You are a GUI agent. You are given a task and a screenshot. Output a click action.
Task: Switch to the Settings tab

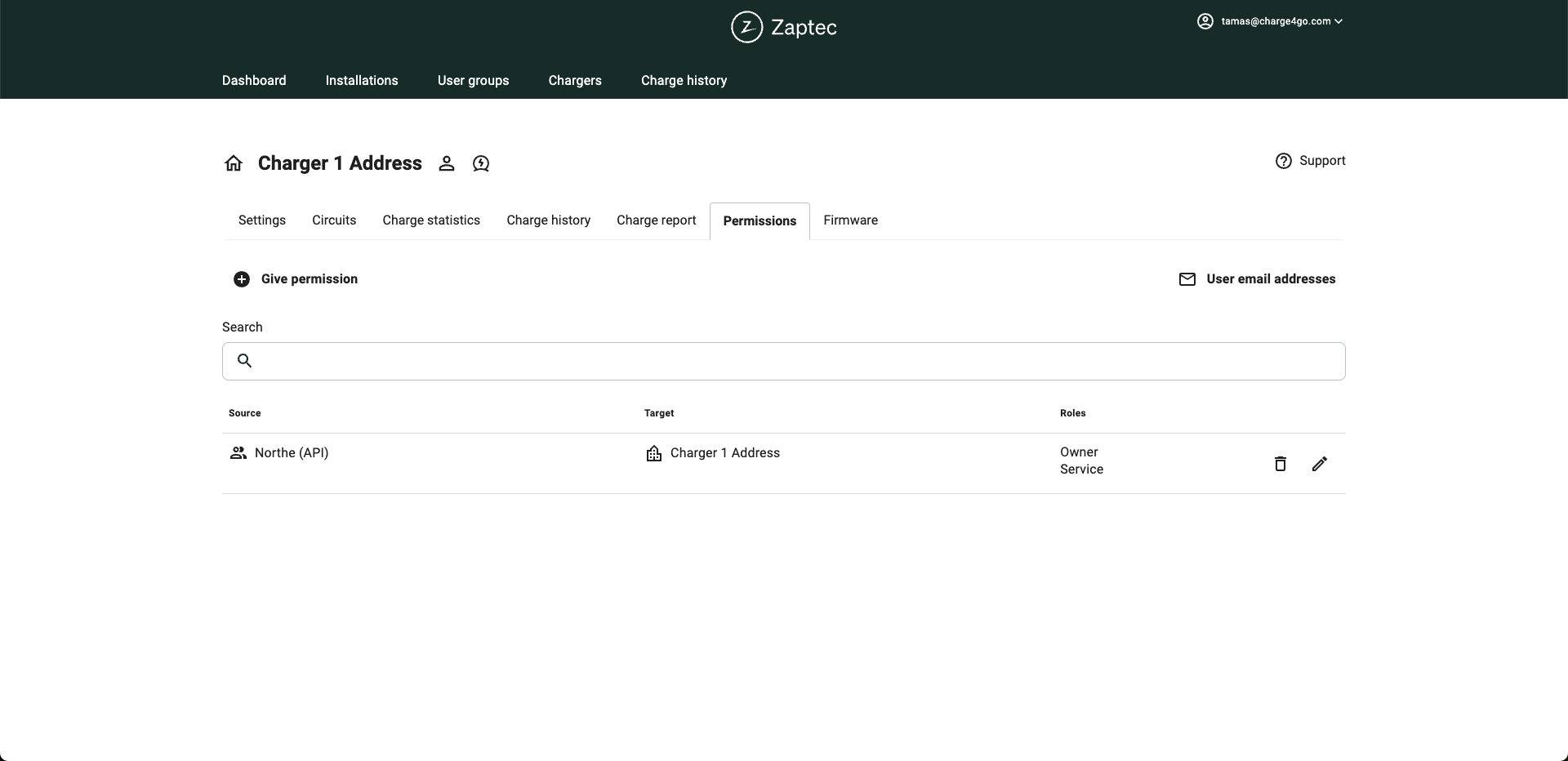(262, 220)
